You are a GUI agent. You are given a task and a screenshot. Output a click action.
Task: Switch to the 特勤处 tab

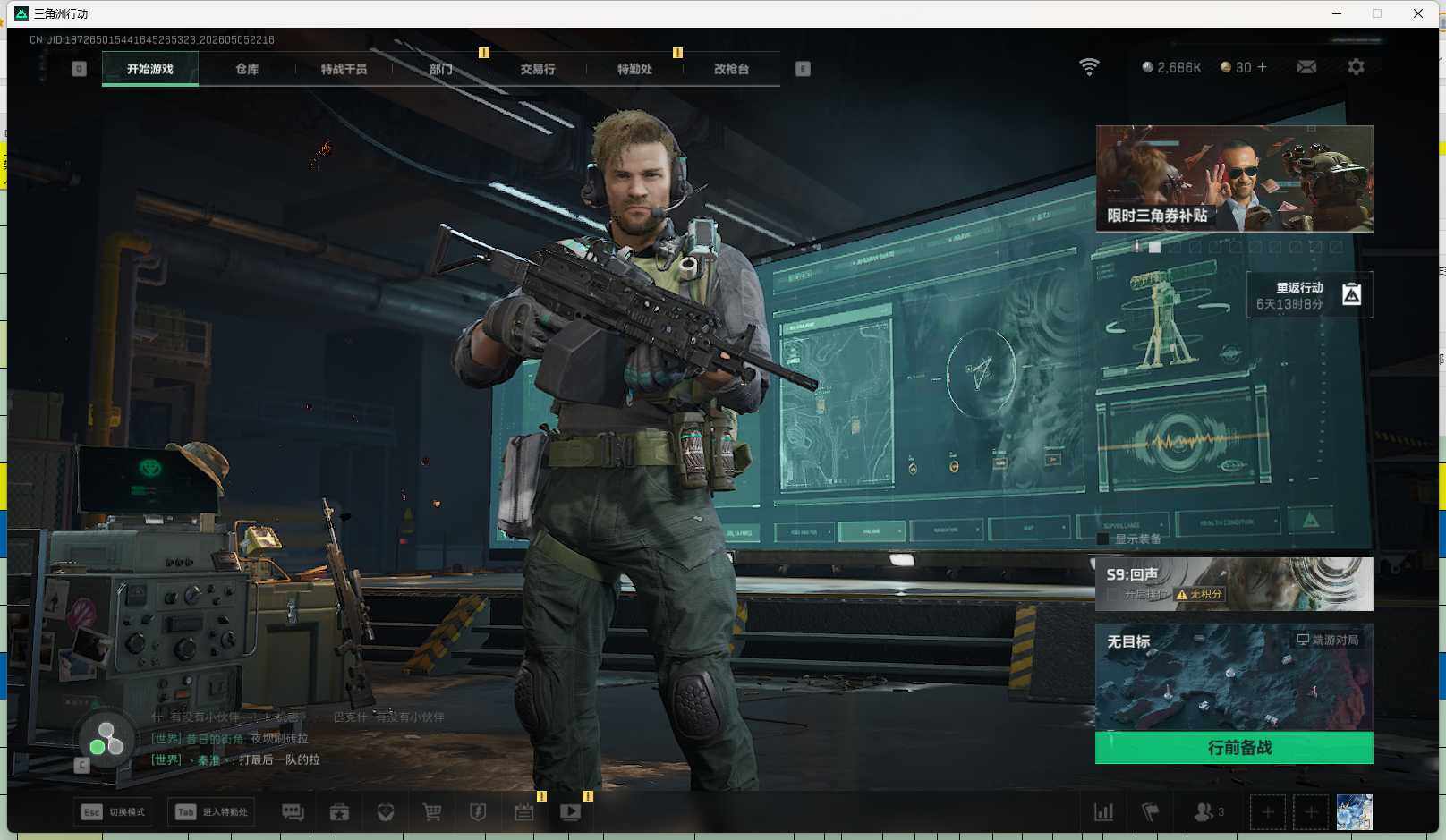tap(634, 69)
